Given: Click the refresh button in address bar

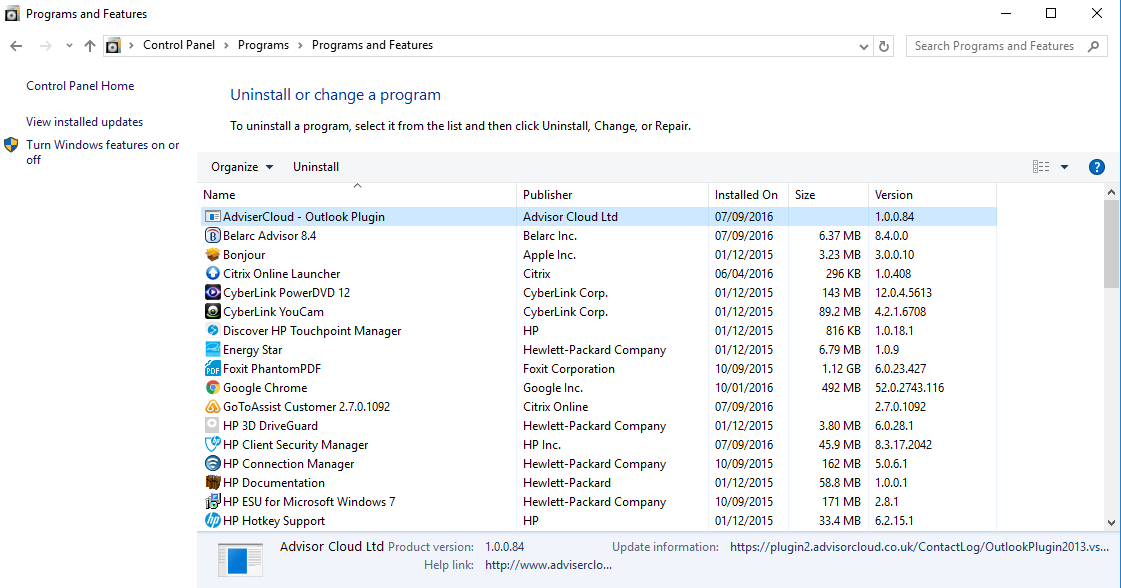Looking at the screenshot, I should (884, 46).
